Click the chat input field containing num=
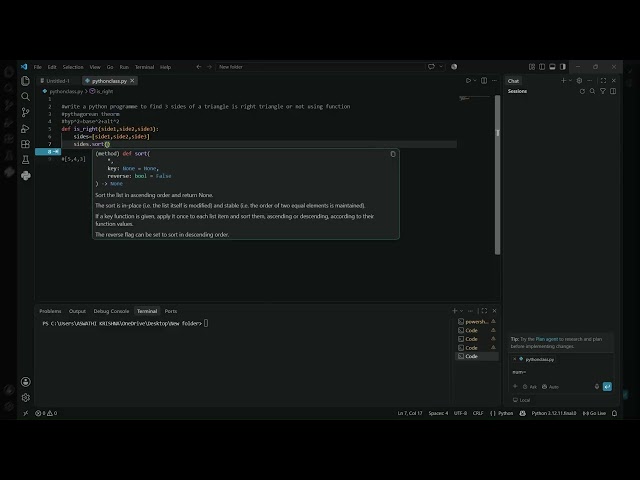Screen dimensions: 640x480 pyautogui.click(x=561, y=372)
